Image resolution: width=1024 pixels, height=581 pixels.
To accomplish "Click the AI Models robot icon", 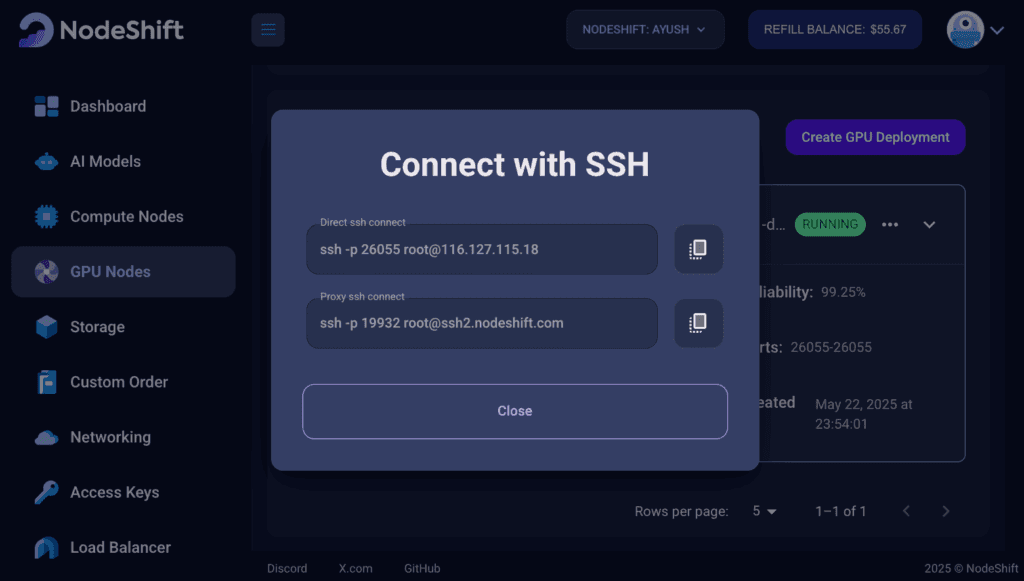I will [47, 161].
